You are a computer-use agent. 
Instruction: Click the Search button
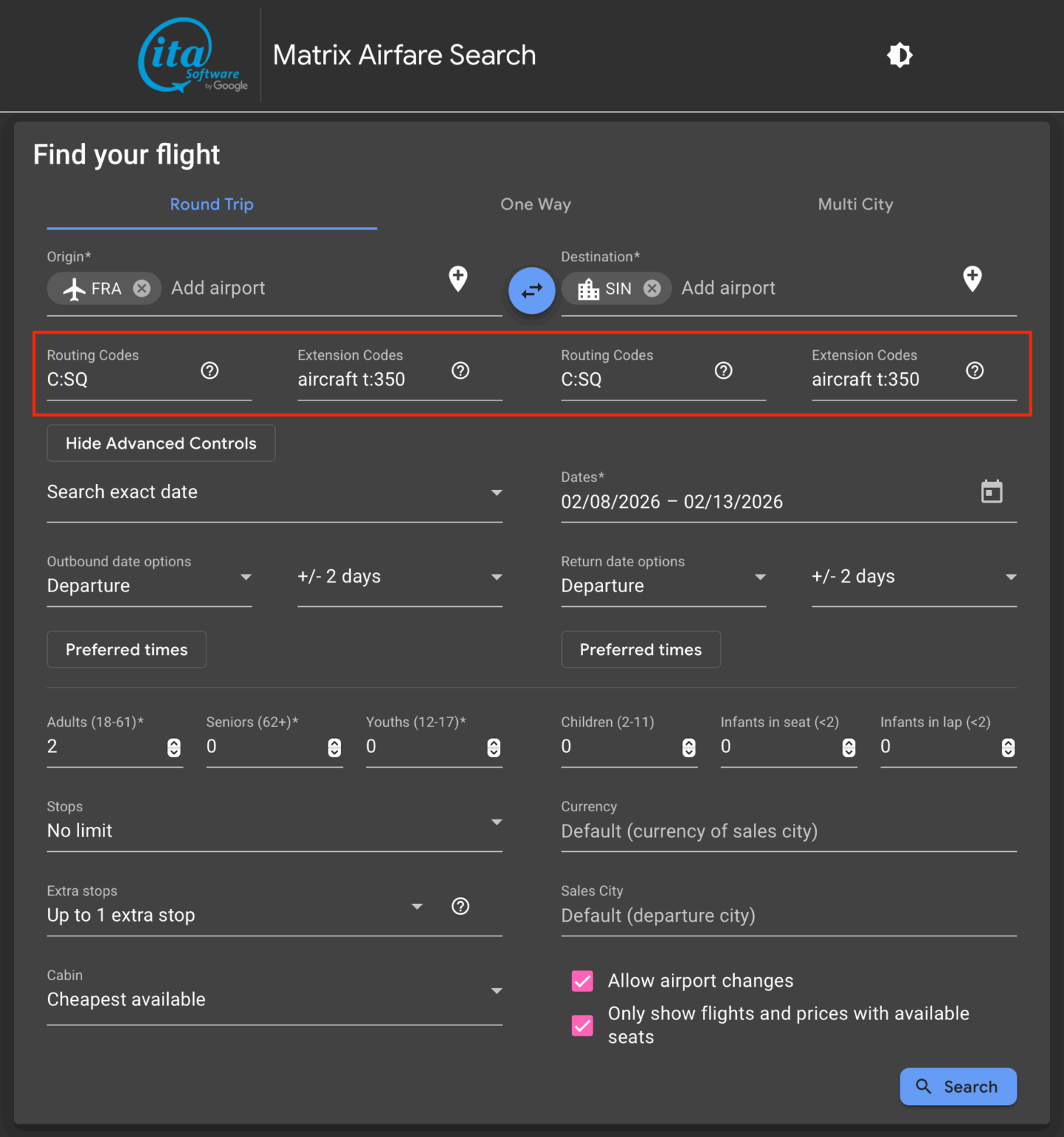coord(957,1087)
